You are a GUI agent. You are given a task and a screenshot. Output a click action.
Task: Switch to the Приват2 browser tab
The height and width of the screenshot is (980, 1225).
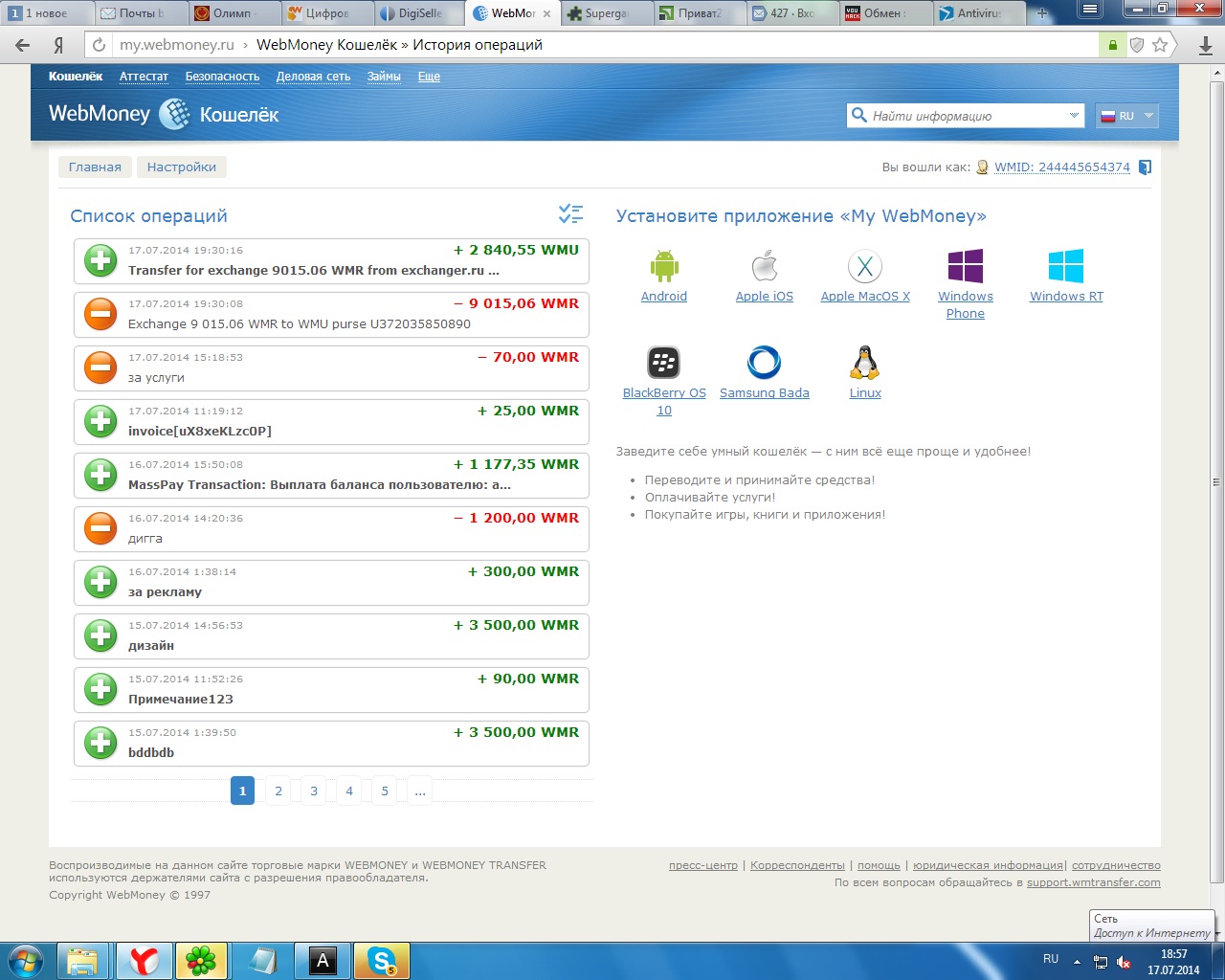[700, 13]
